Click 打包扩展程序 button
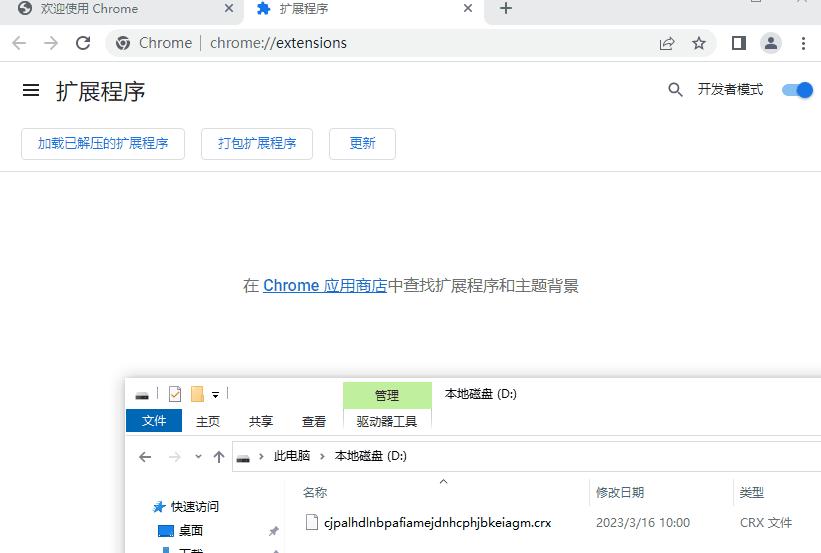Screen dimensions: 821x553 tap(257, 143)
